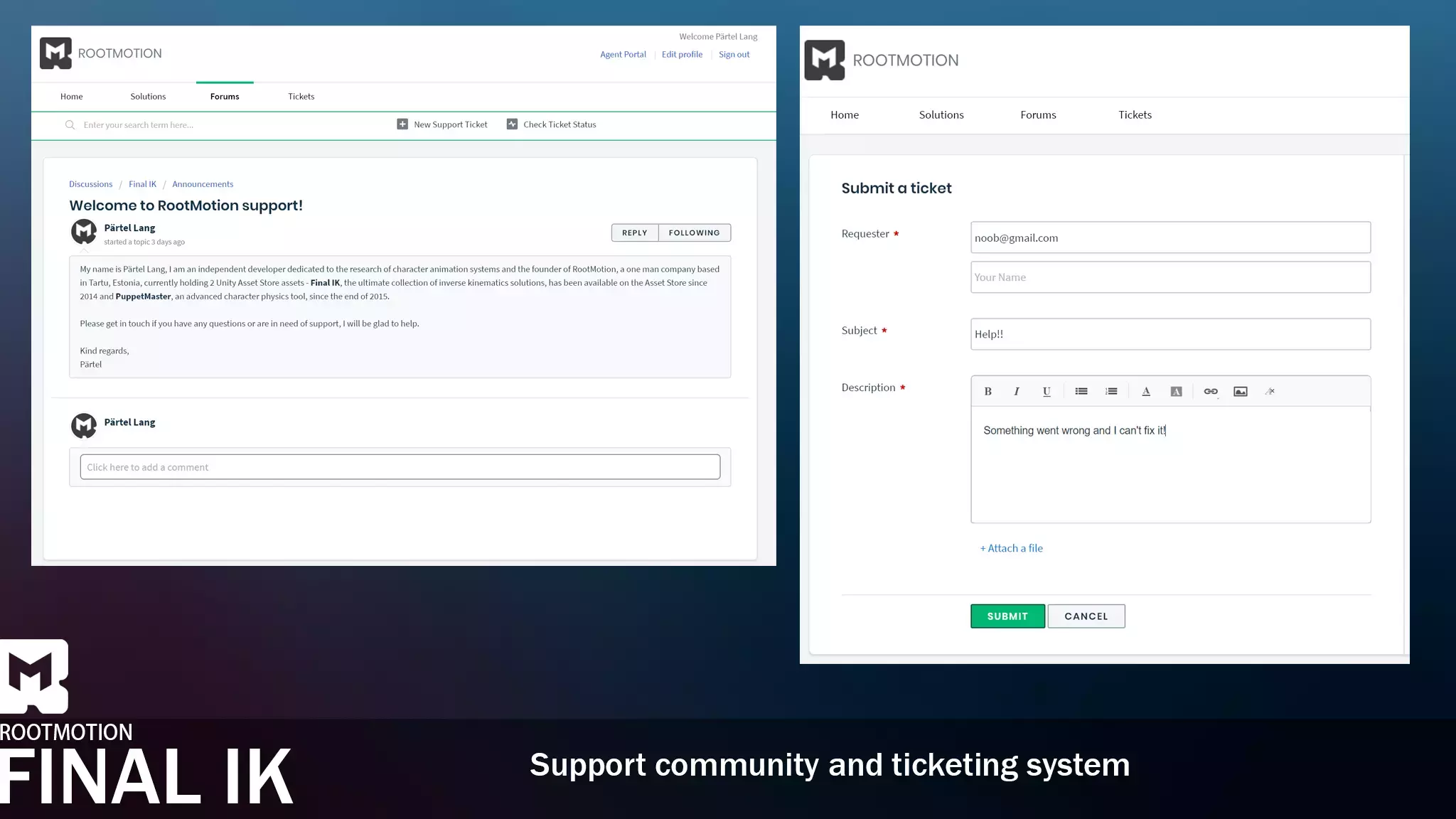Viewport: 1456px width, 819px height.
Task: Open Check Ticket Status
Action: [x=552, y=124]
